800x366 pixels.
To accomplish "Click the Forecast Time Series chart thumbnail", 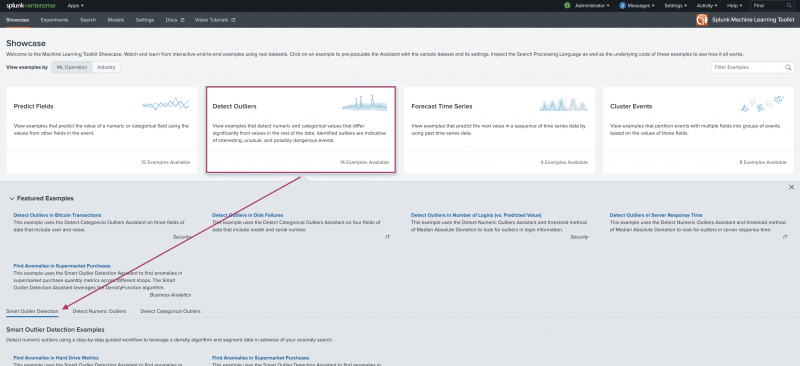I will [563, 104].
